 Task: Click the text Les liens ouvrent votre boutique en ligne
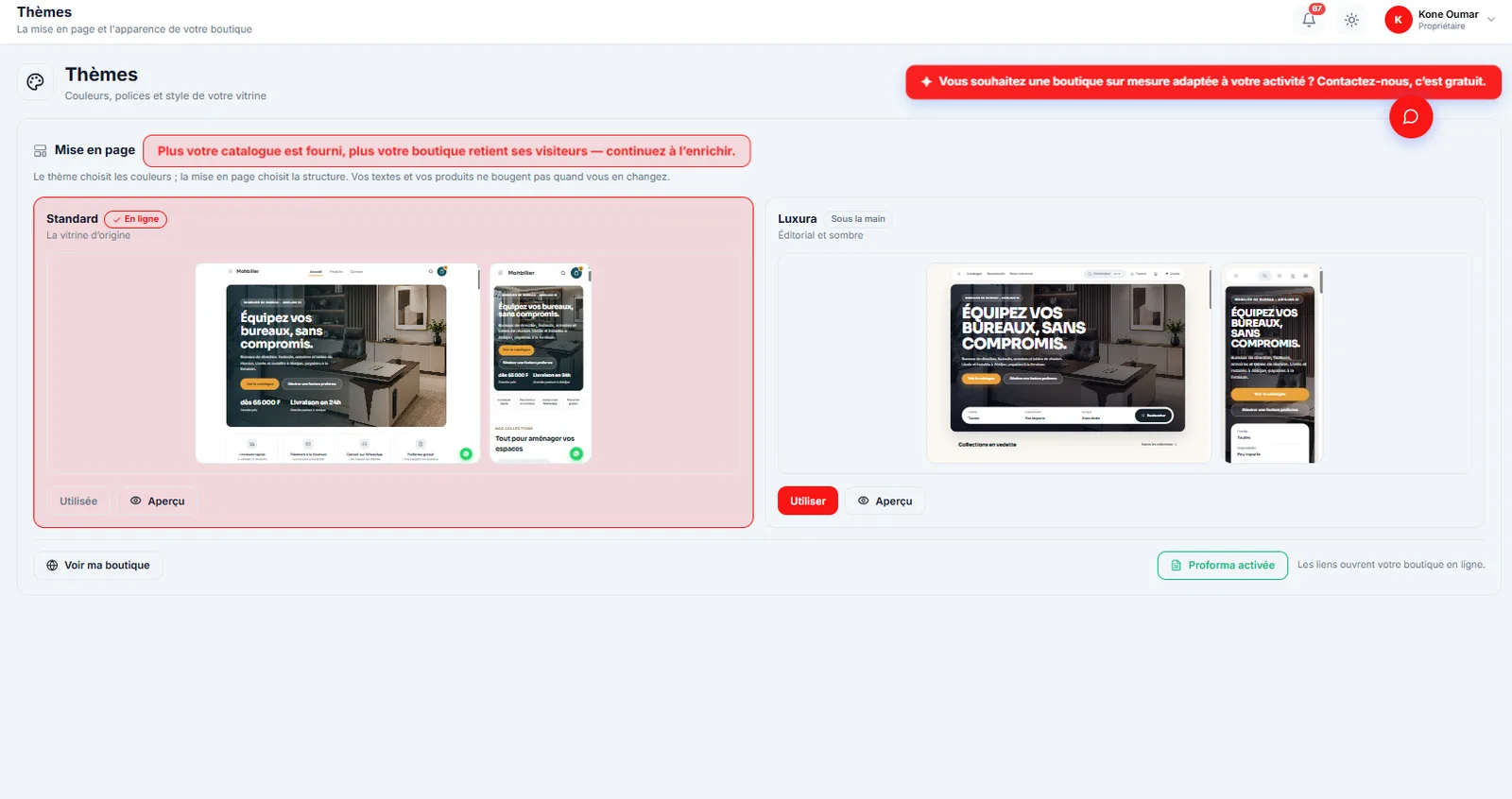[x=1391, y=565]
